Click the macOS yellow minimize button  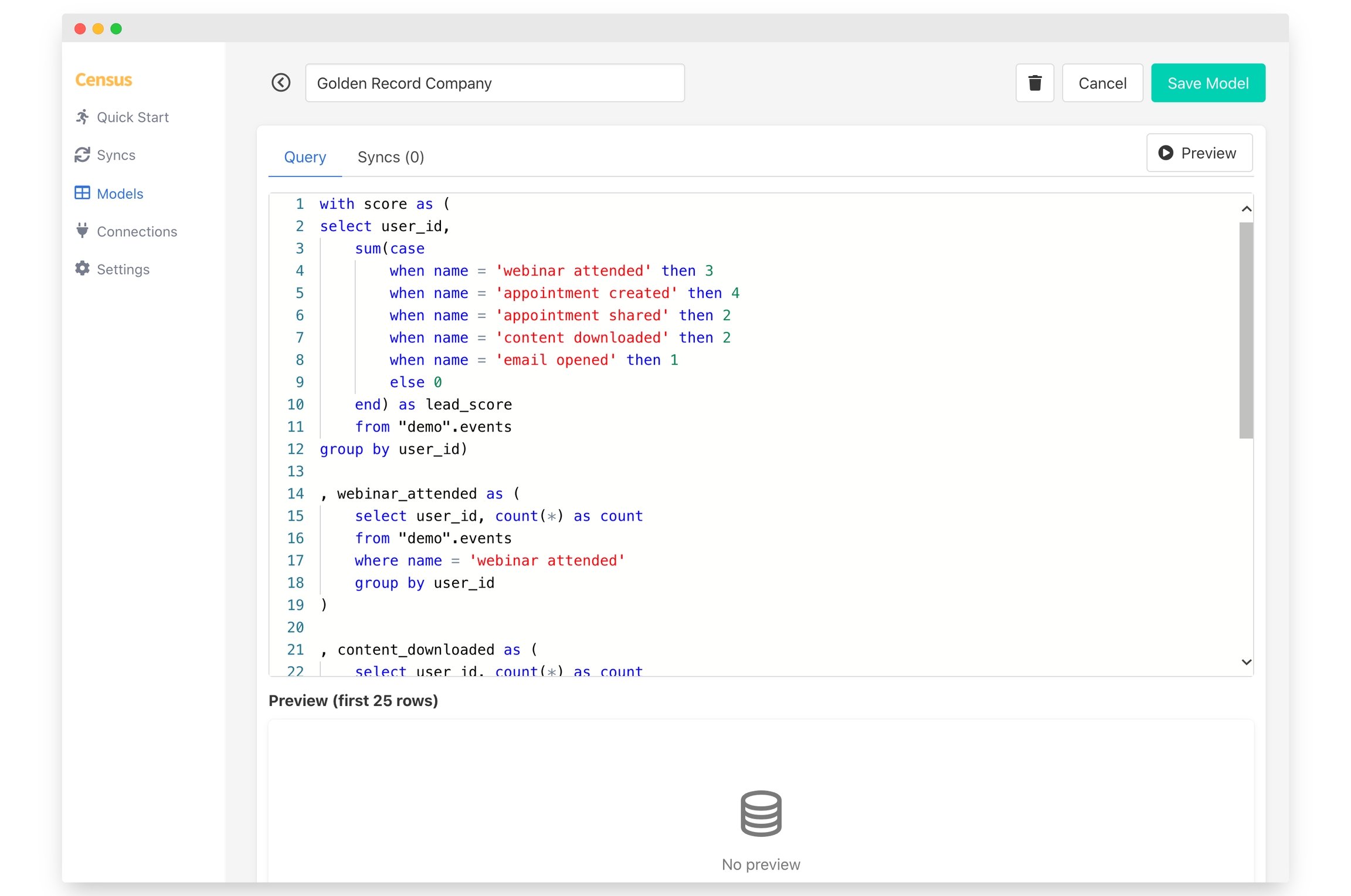(x=98, y=28)
